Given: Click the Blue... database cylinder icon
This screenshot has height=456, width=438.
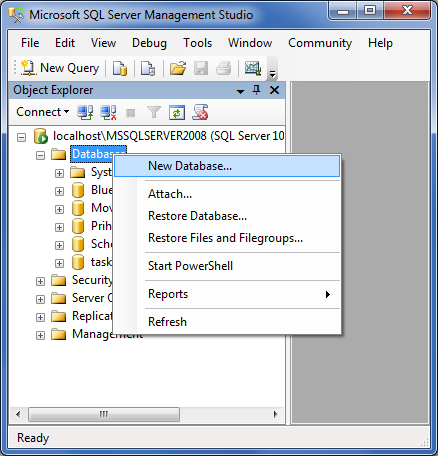Looking at the screenshot, I should pos(78,190).
